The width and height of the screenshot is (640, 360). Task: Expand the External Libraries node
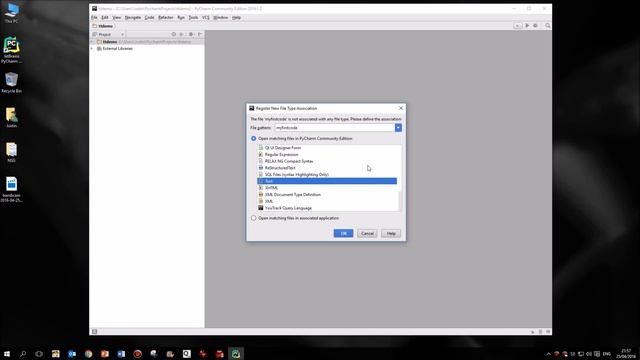coord(92,49)
